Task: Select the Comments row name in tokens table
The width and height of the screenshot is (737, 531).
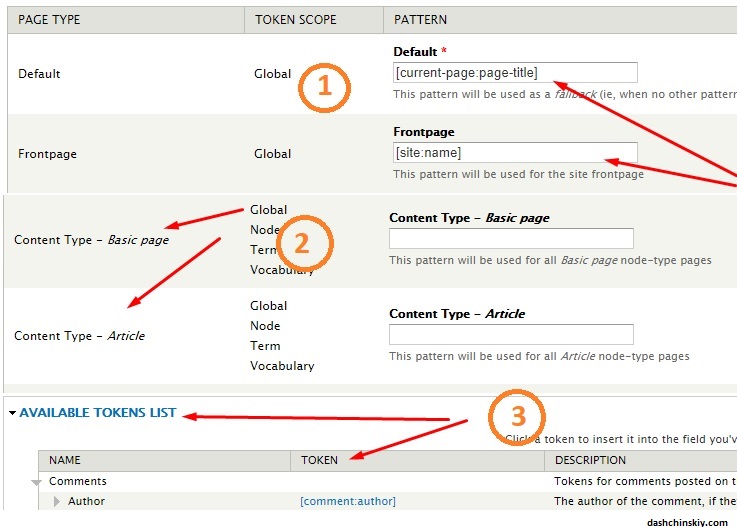Action: pyautogui.click(x=77, y=481)
